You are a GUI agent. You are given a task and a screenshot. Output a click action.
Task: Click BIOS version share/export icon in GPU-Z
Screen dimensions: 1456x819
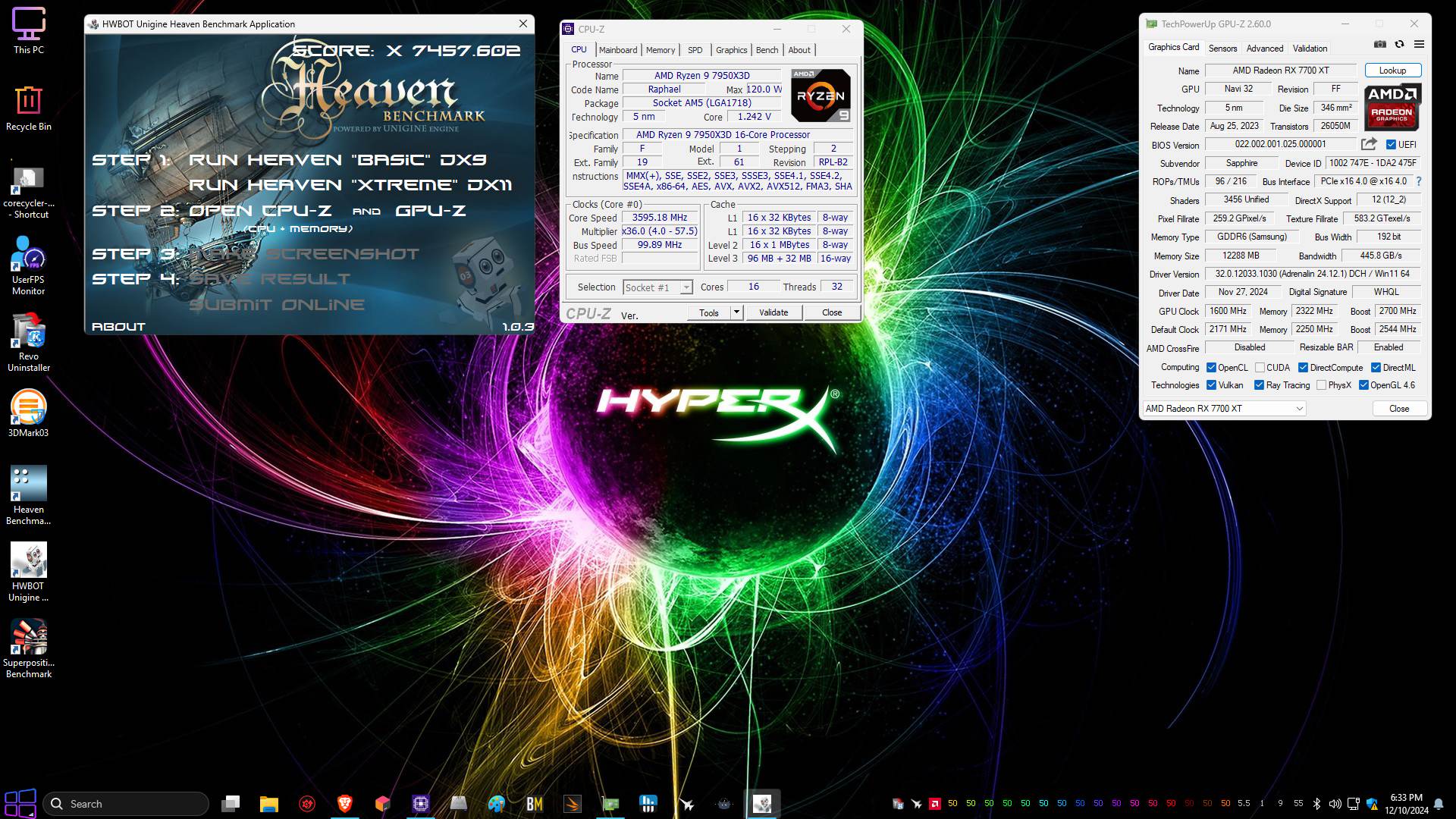tap(1369, 144)
